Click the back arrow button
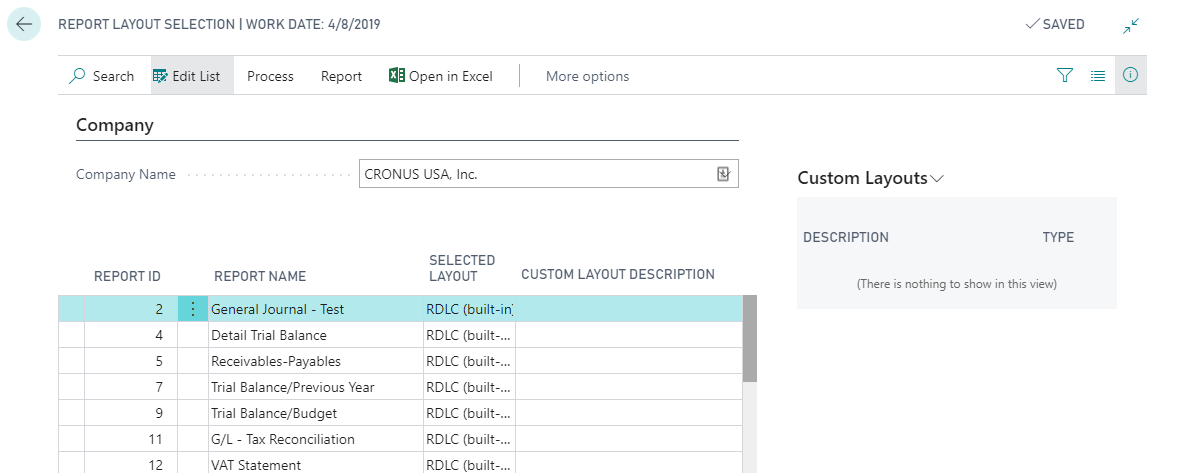Viewport: 1187px width, 473px height. pos(24,25)
